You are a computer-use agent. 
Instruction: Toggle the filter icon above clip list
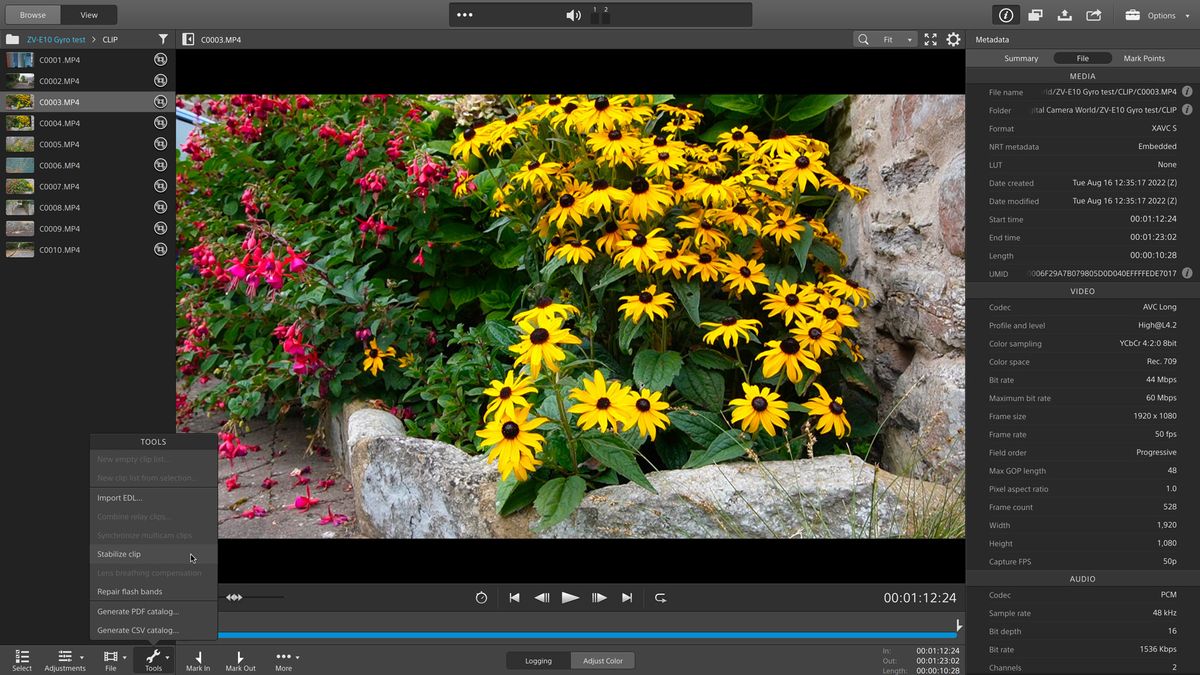[163, 37]
